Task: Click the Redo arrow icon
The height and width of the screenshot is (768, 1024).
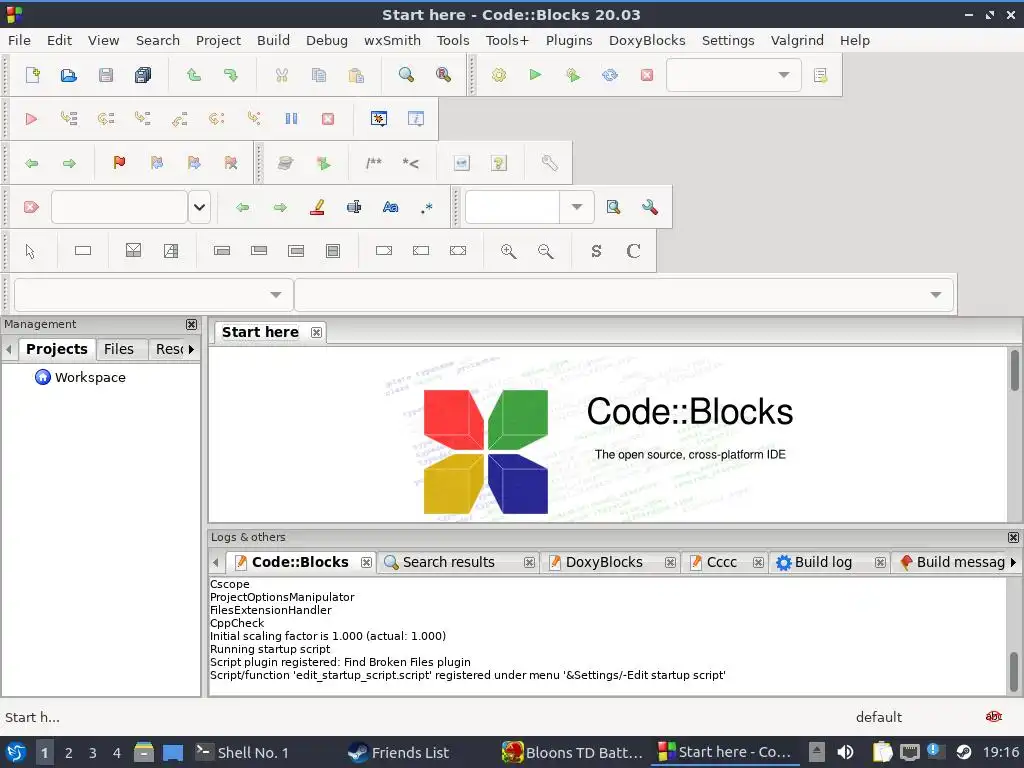Action: pos(231,75)
